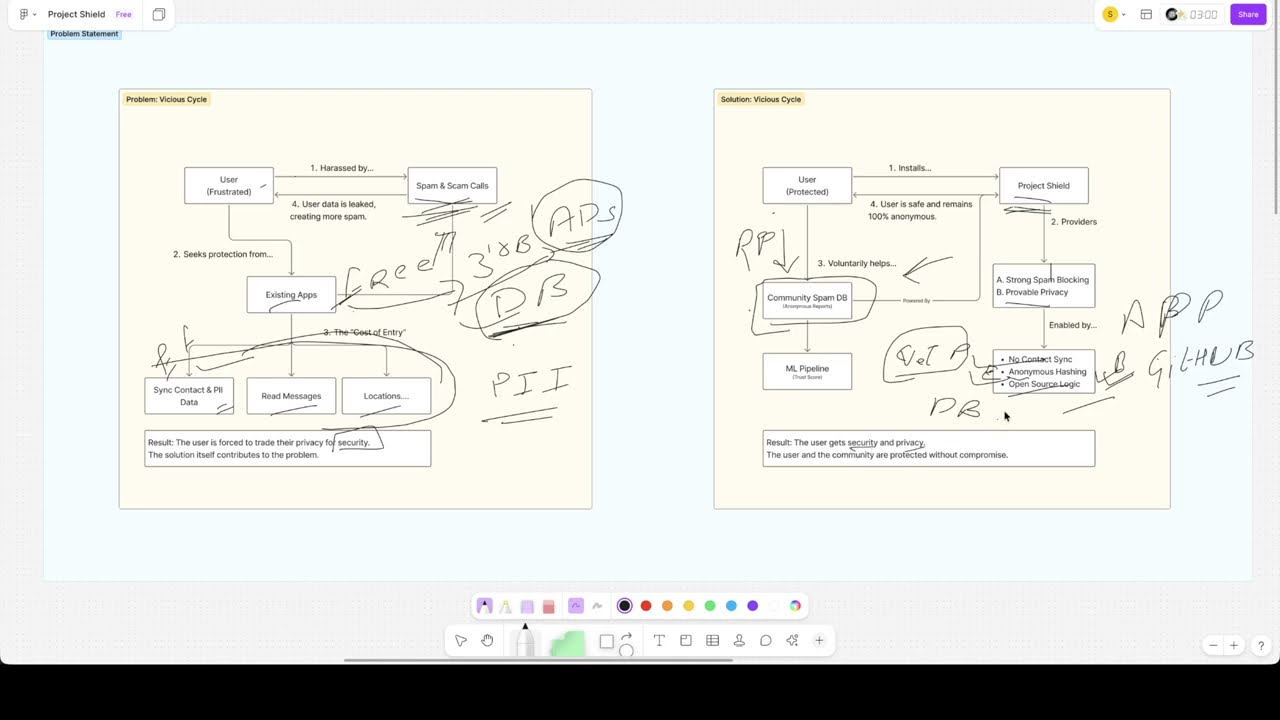Click the Share button
1280x720 pixels.
(x=1248, y=14)
